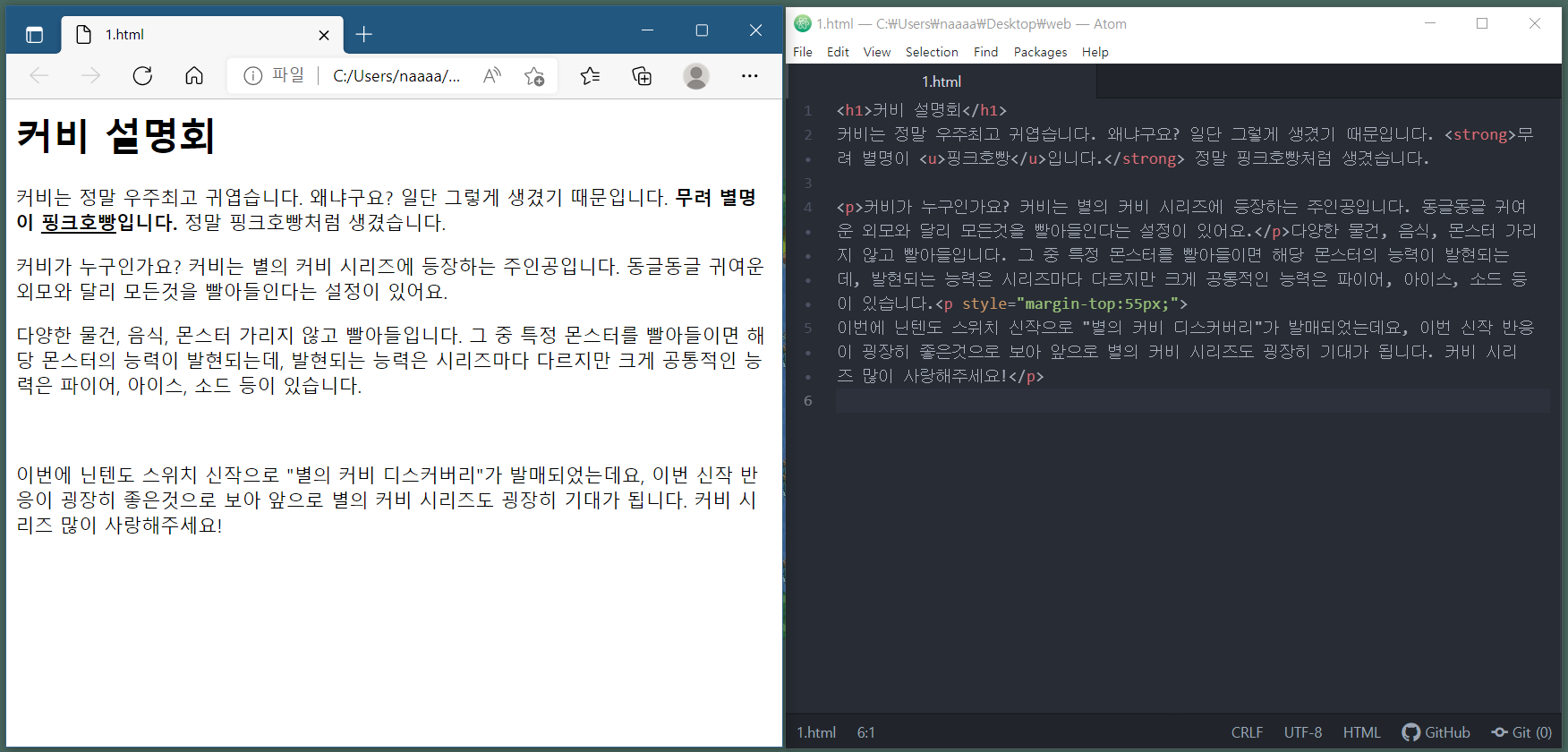The width and height of the screenshot is (1568, 752).
Task: Close the Atom window
Action: [1535, 23]
